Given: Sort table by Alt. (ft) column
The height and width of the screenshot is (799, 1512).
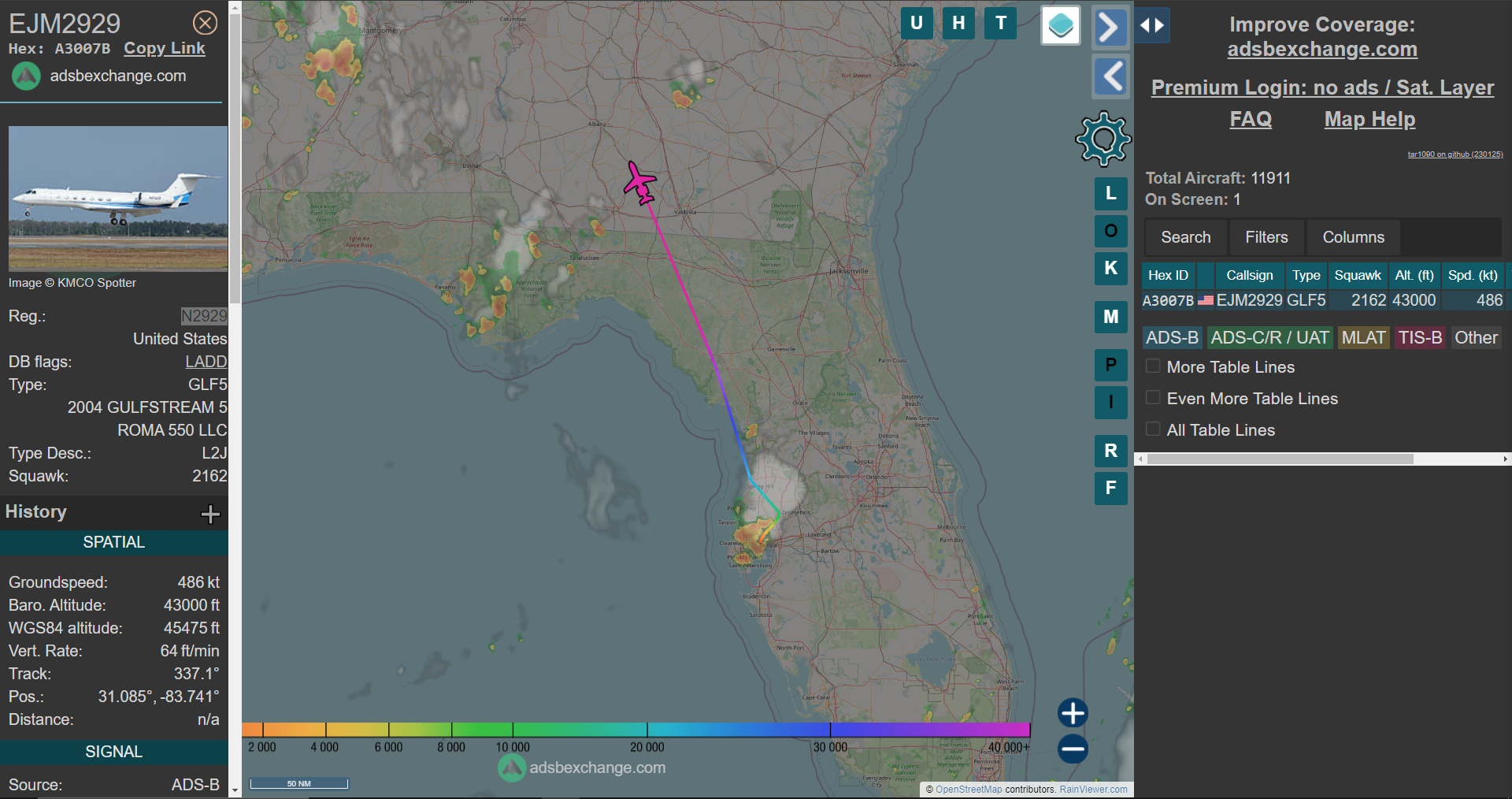Looking at the screenshot, I should 1414,276.
